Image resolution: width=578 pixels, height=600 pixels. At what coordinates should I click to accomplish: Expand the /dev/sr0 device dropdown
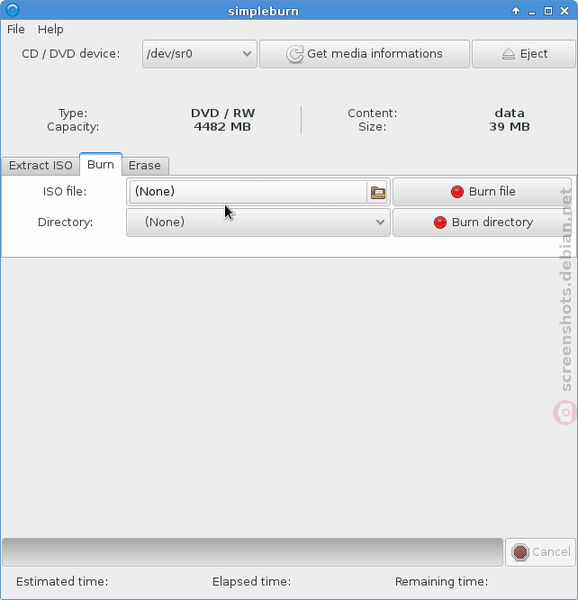click(199, 54)
